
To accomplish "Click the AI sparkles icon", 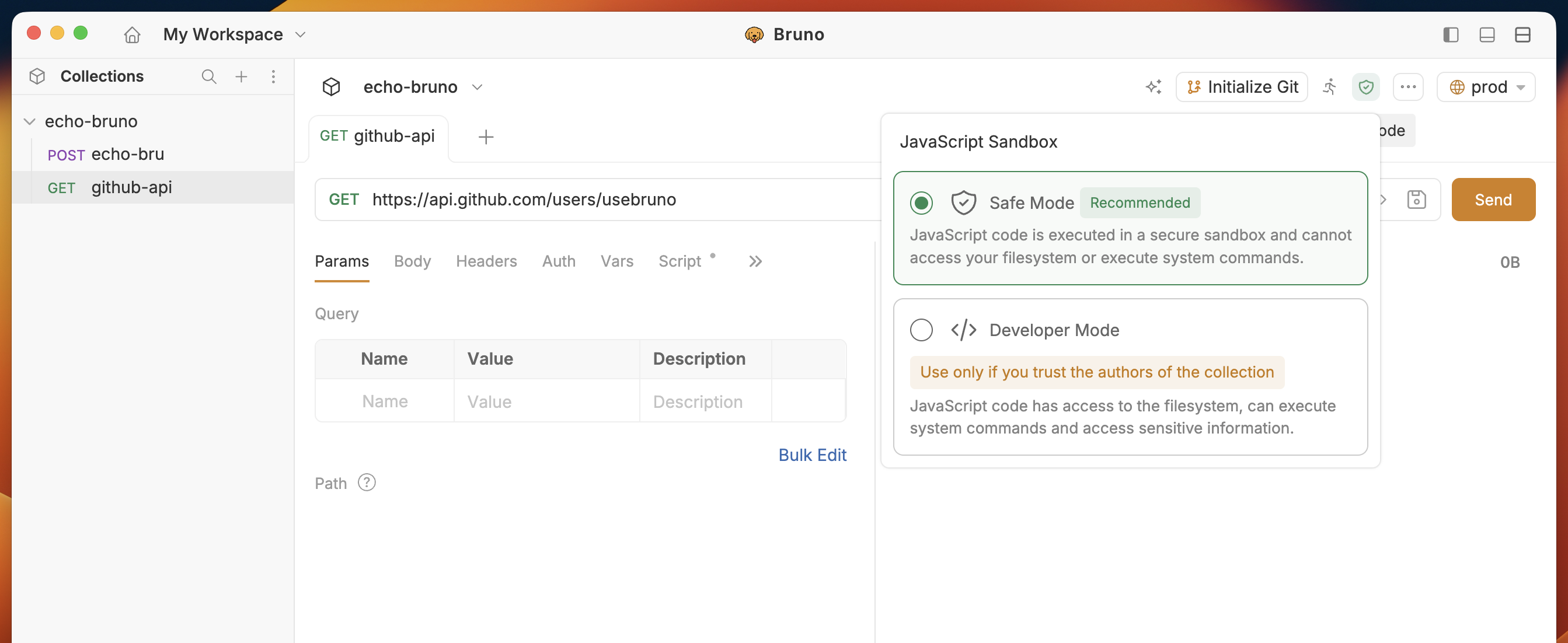I will click(1153, 87).
